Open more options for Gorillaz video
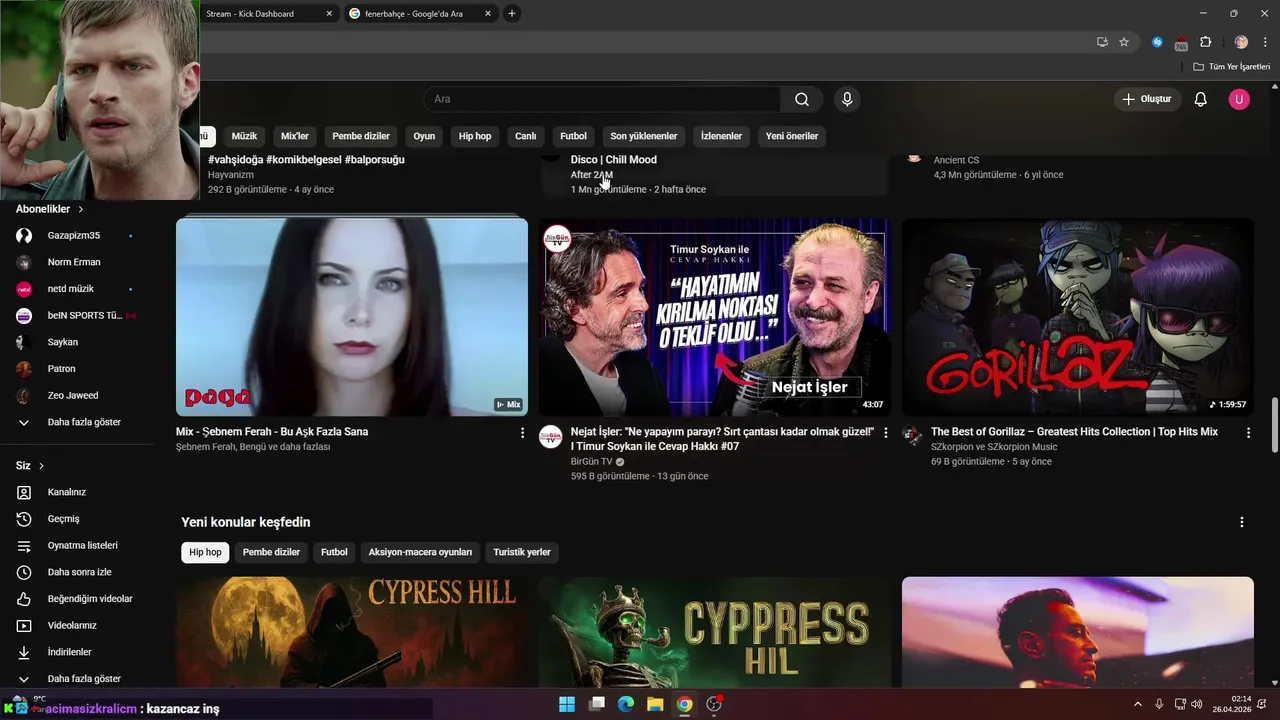The width and height of the screenshot is (1280, 720). coord(1248,433)
